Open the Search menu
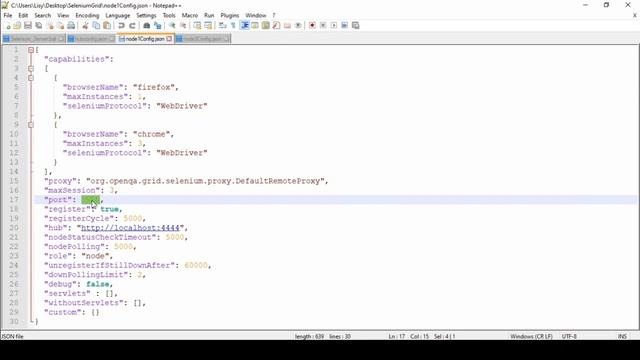640x360 pixels. click(42, 15)
